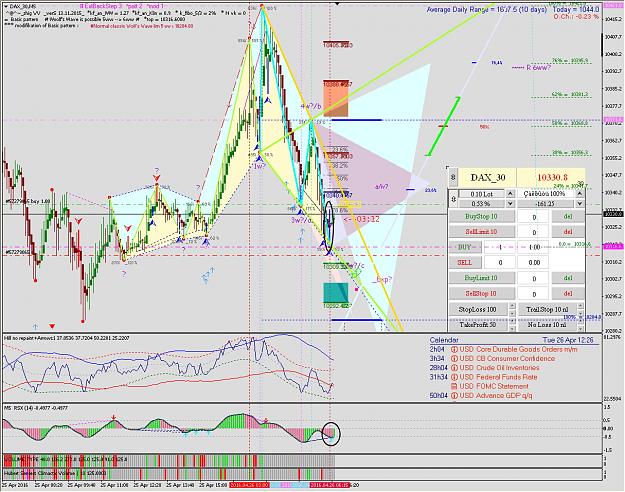Click the -161.25 profit value field
625x492 pixels.
pos(546,204)
